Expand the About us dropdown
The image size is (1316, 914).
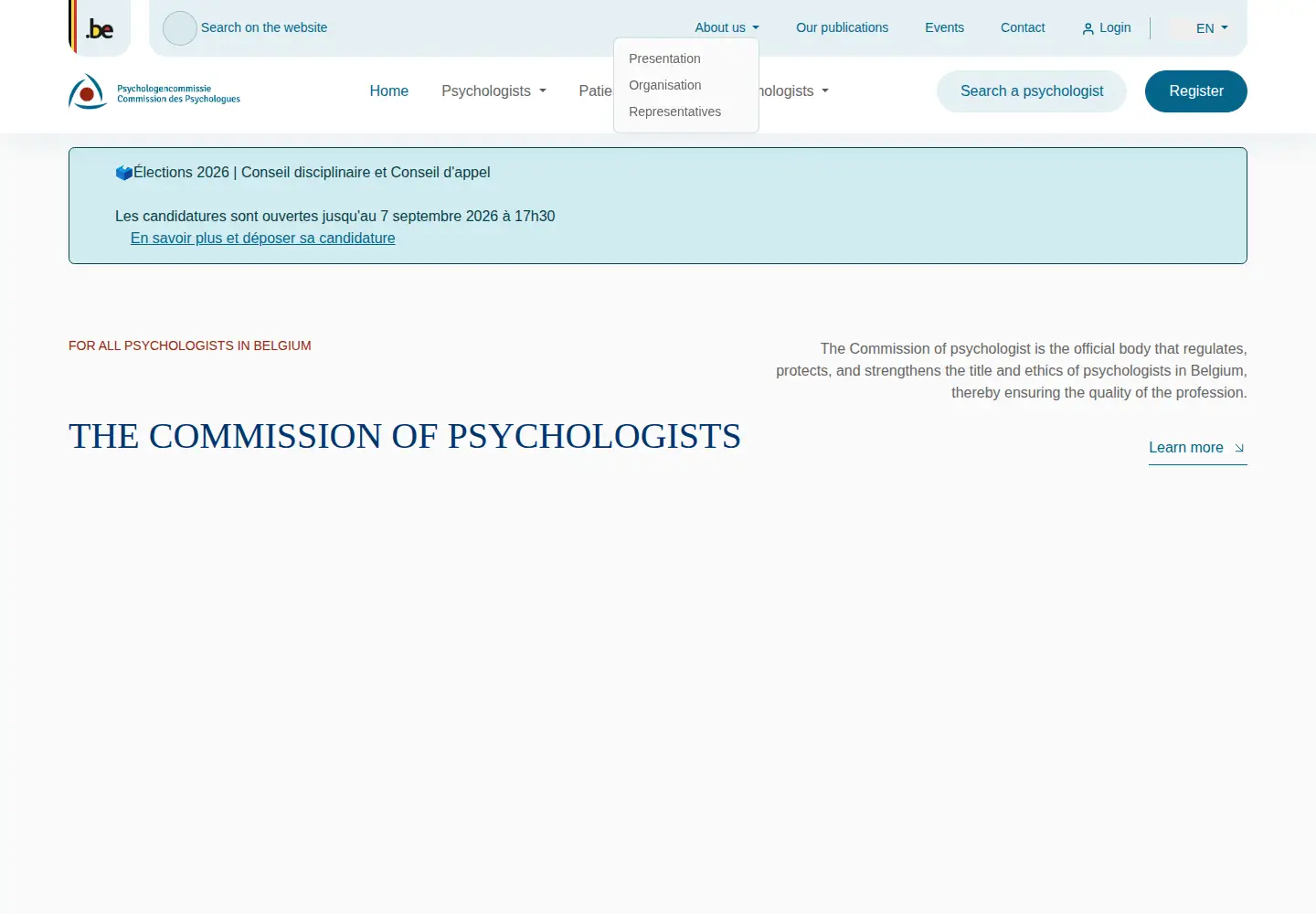(727, 27)
